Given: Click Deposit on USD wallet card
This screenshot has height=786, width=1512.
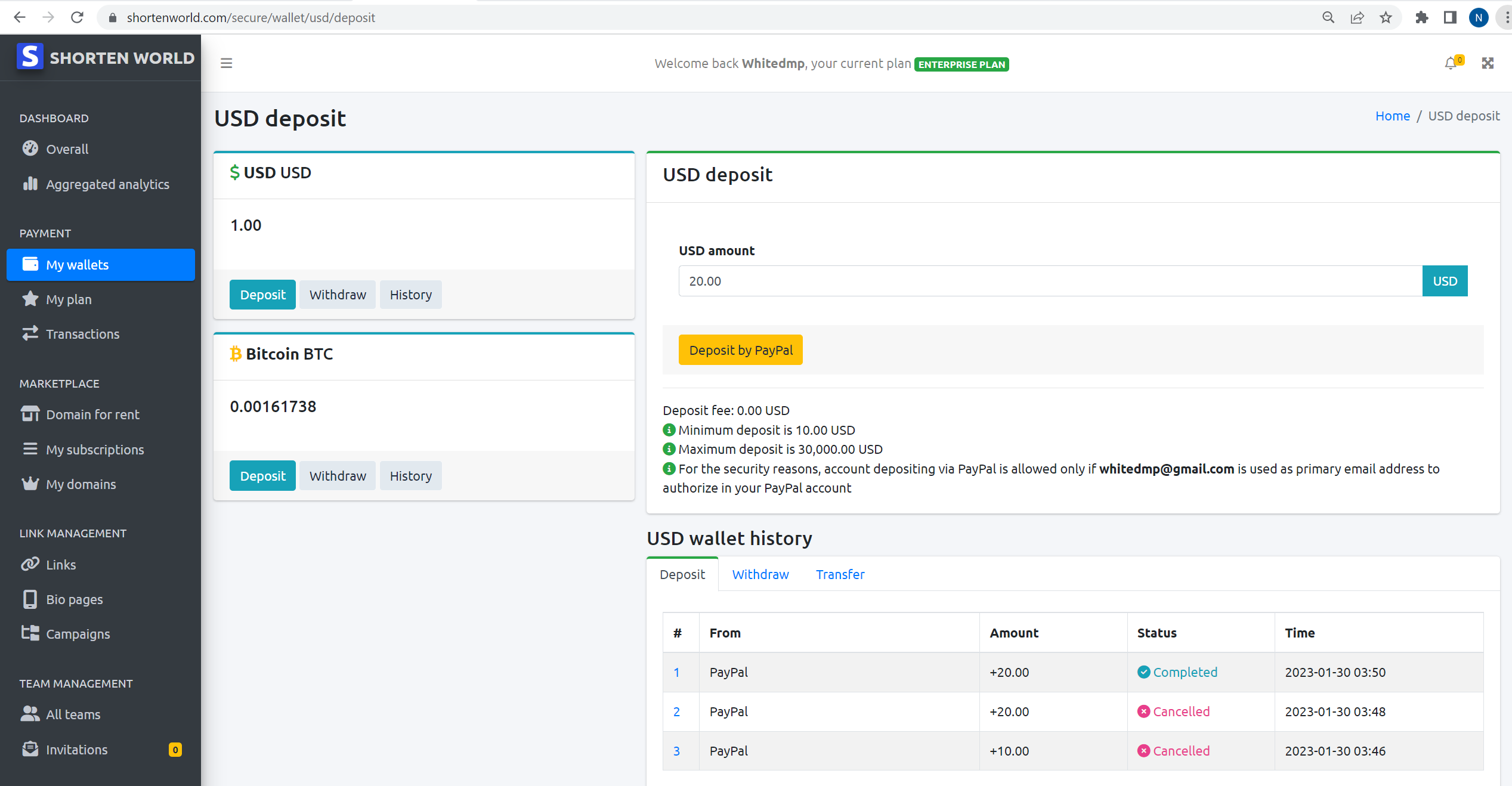Looking at the screenshot, I should pyautogui.click(x=262, y=295).
